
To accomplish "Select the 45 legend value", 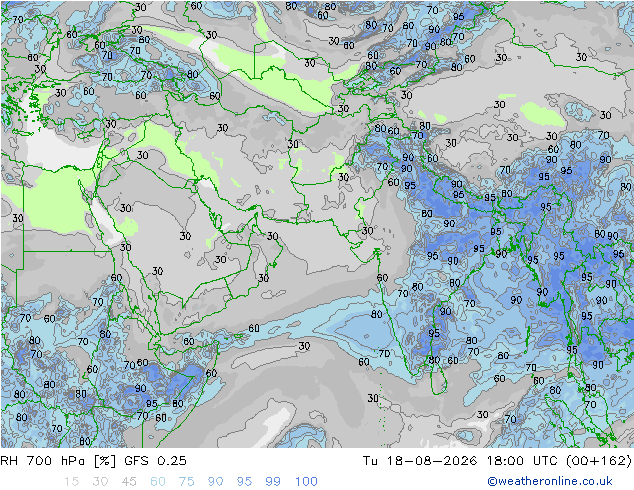I will (x=129, y=481).
